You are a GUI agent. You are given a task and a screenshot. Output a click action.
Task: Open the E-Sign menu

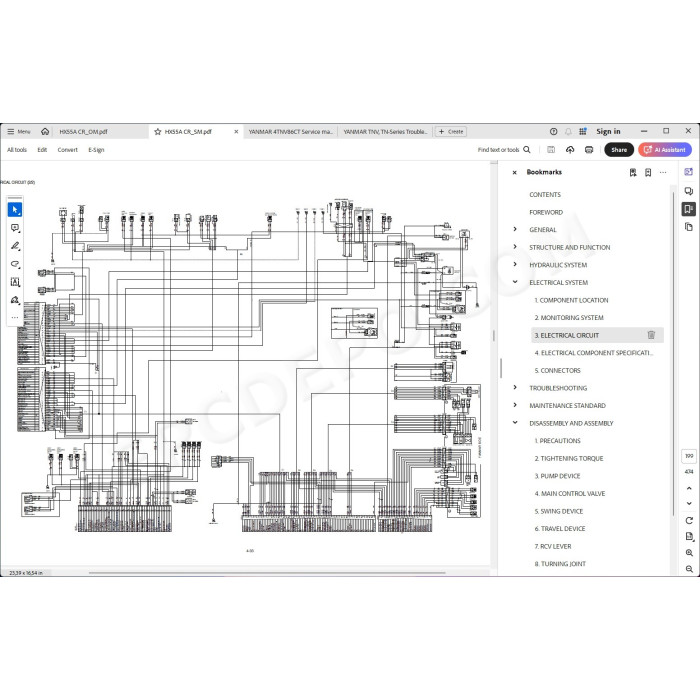tap(96, 150)
